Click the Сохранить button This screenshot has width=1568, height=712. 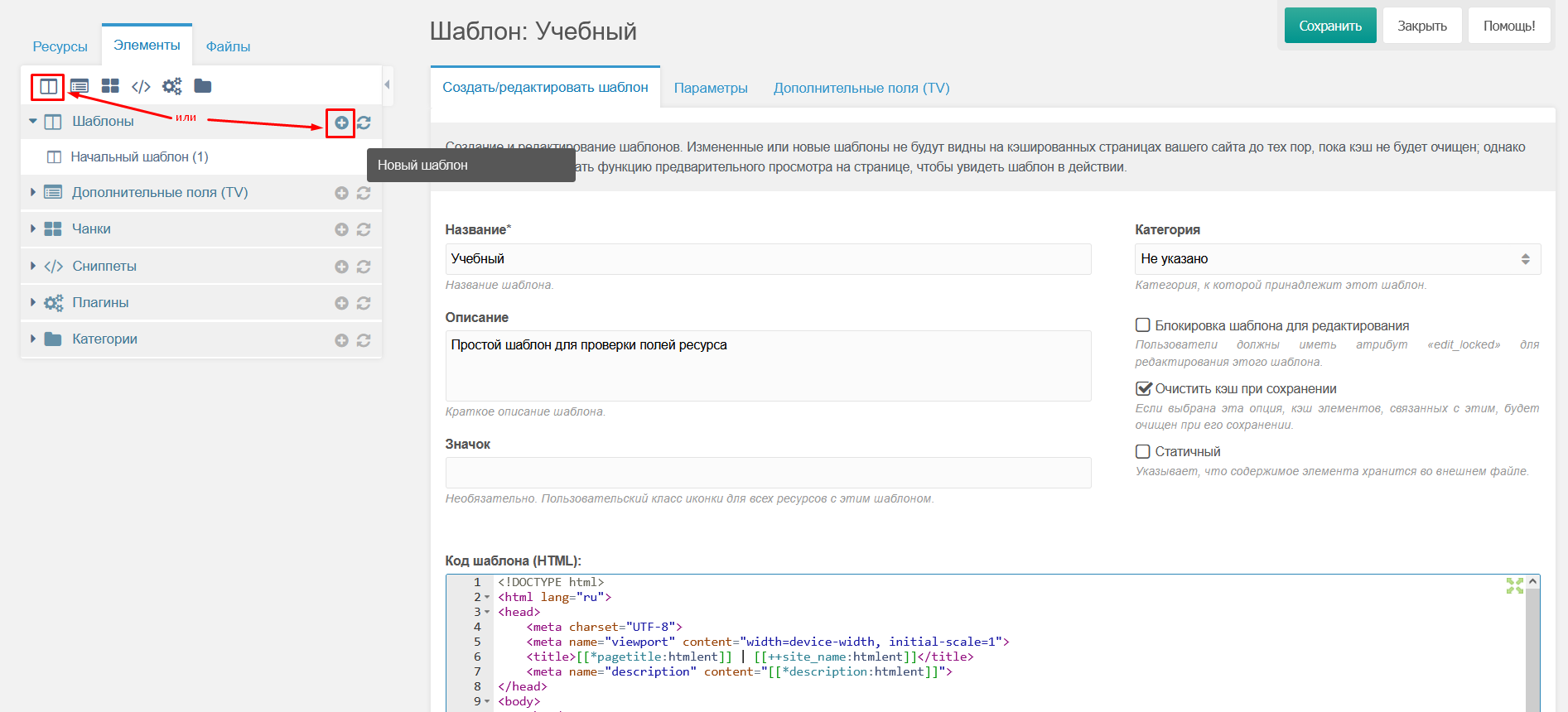[x=1330, y=26]
